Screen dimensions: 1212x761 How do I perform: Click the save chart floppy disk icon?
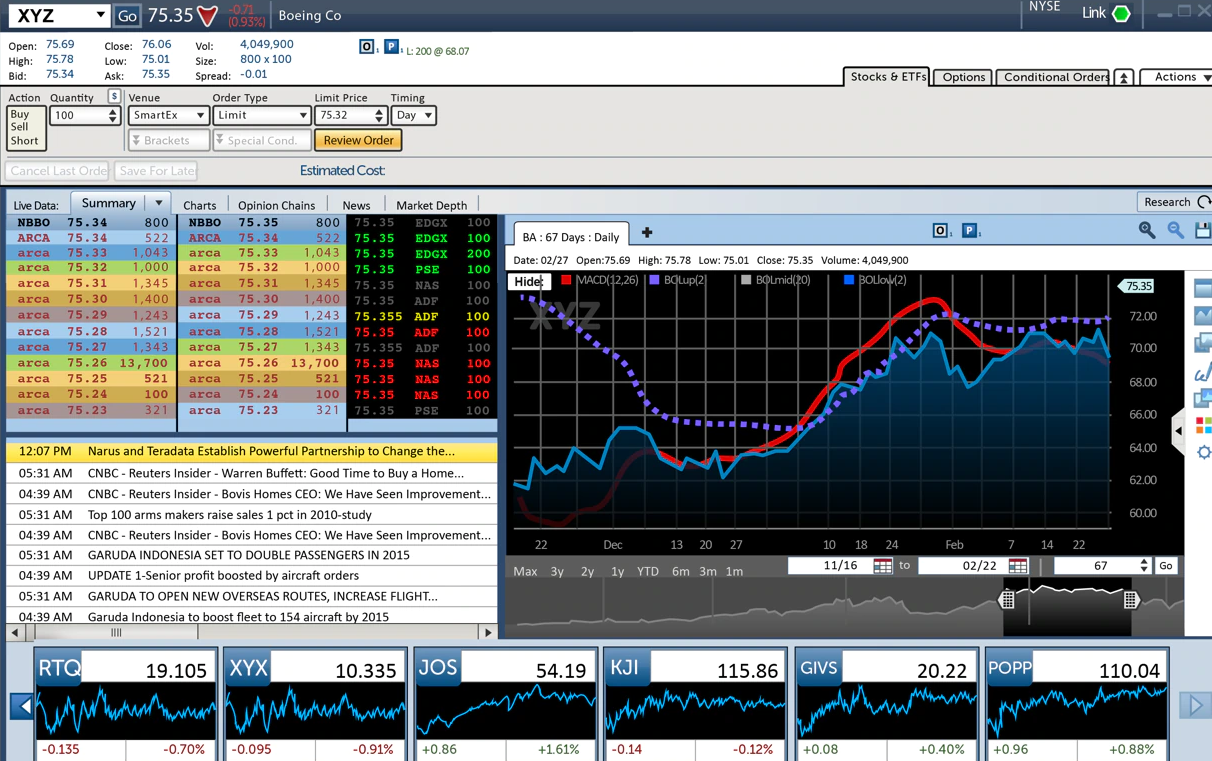(x=1203, y=231)
